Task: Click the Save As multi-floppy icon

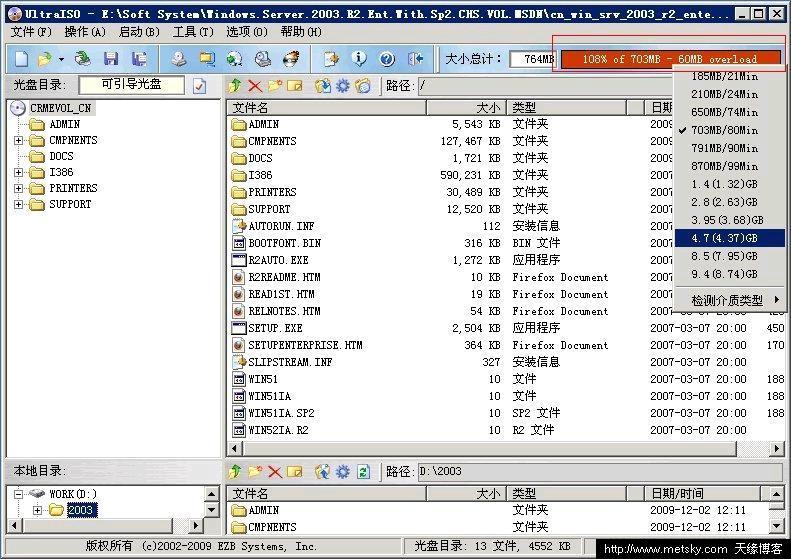Action: tap(139, 59)
